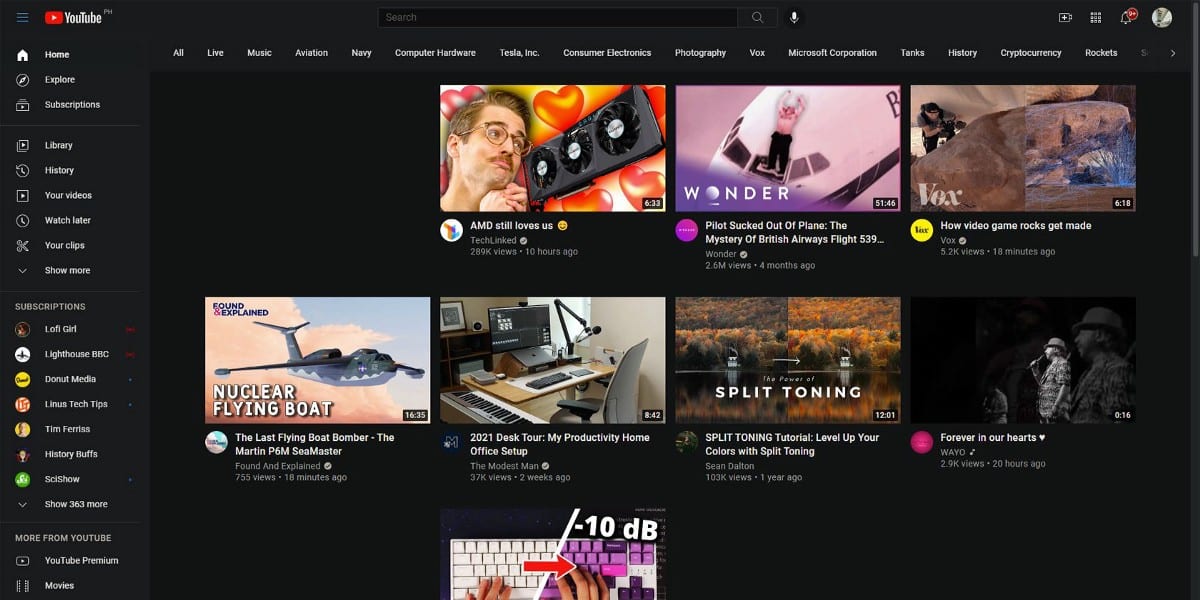Click TechLinked channel avatar
Image resolution: width=1200 pixels, height=600 pixels.
pos(452,230)
